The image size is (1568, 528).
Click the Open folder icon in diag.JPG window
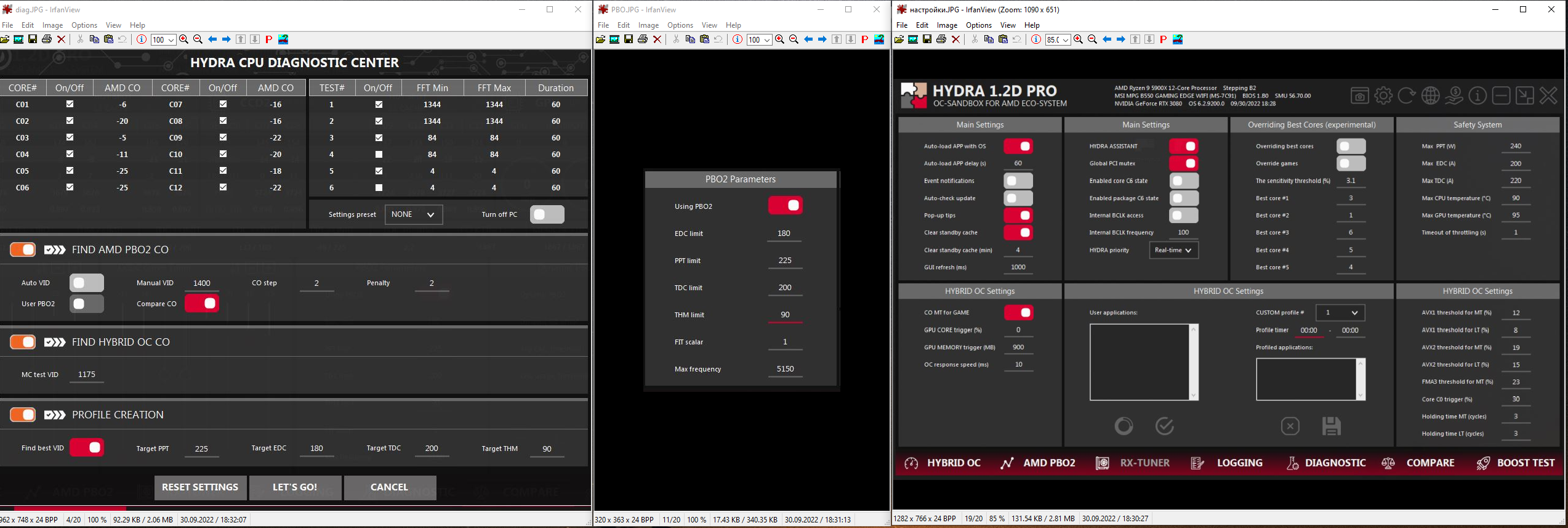tap(5, 39)
